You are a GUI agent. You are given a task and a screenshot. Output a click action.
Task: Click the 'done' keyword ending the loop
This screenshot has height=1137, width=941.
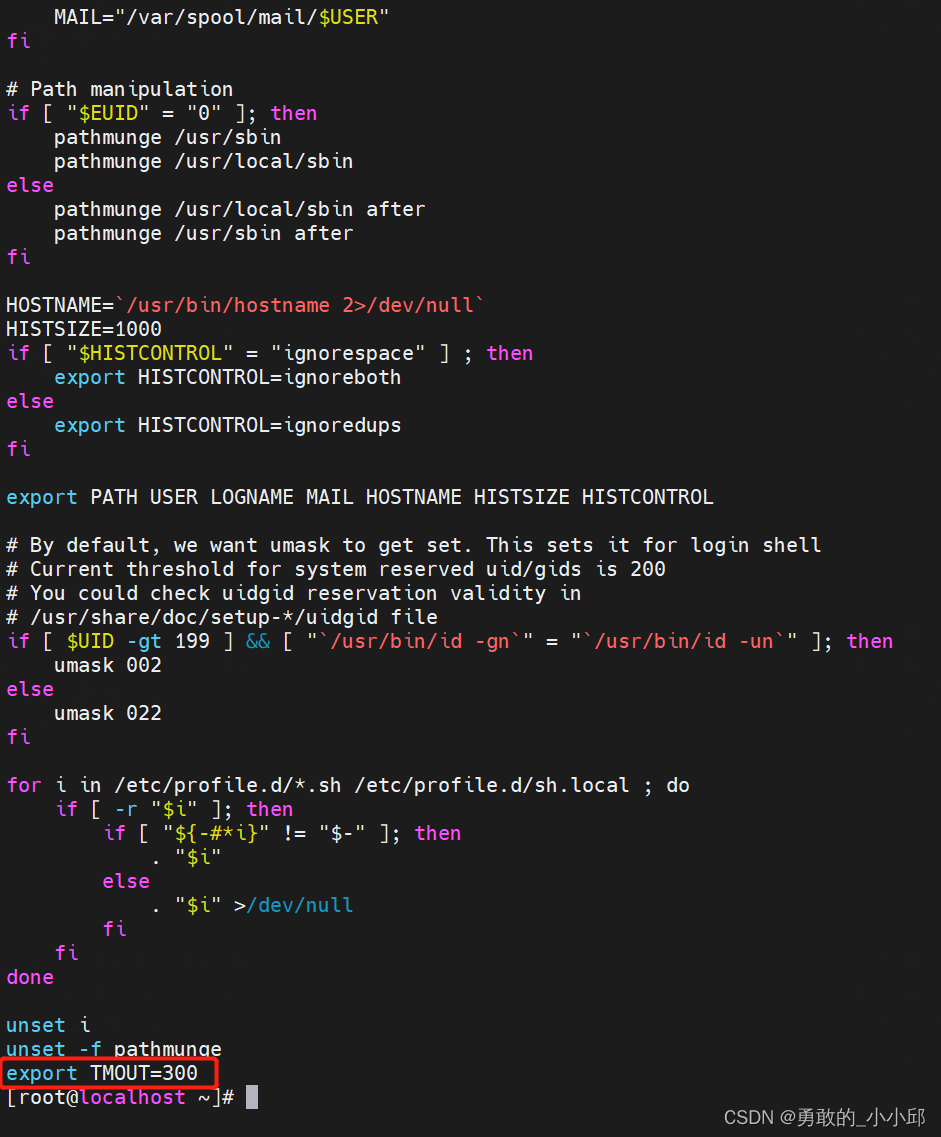coord(30,977)
